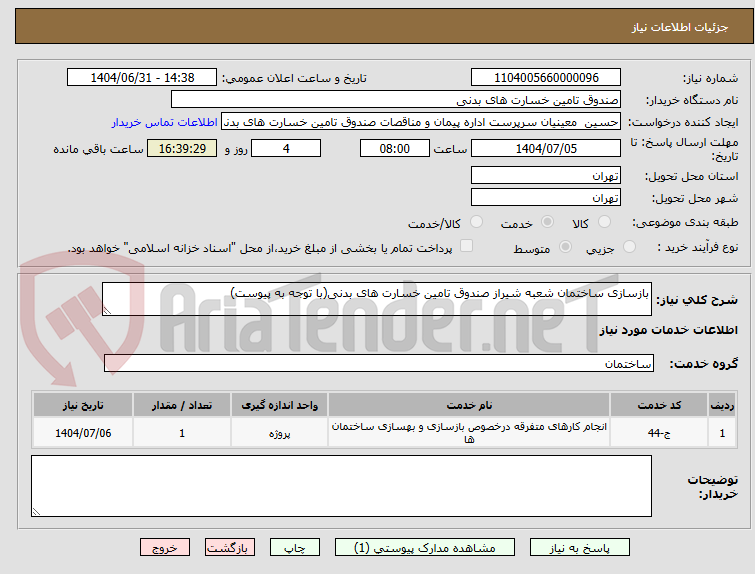Screen dimensions: 755x574
Task: Click the نام دستگاه خریدار field
Action: click(x=396, y=100)
